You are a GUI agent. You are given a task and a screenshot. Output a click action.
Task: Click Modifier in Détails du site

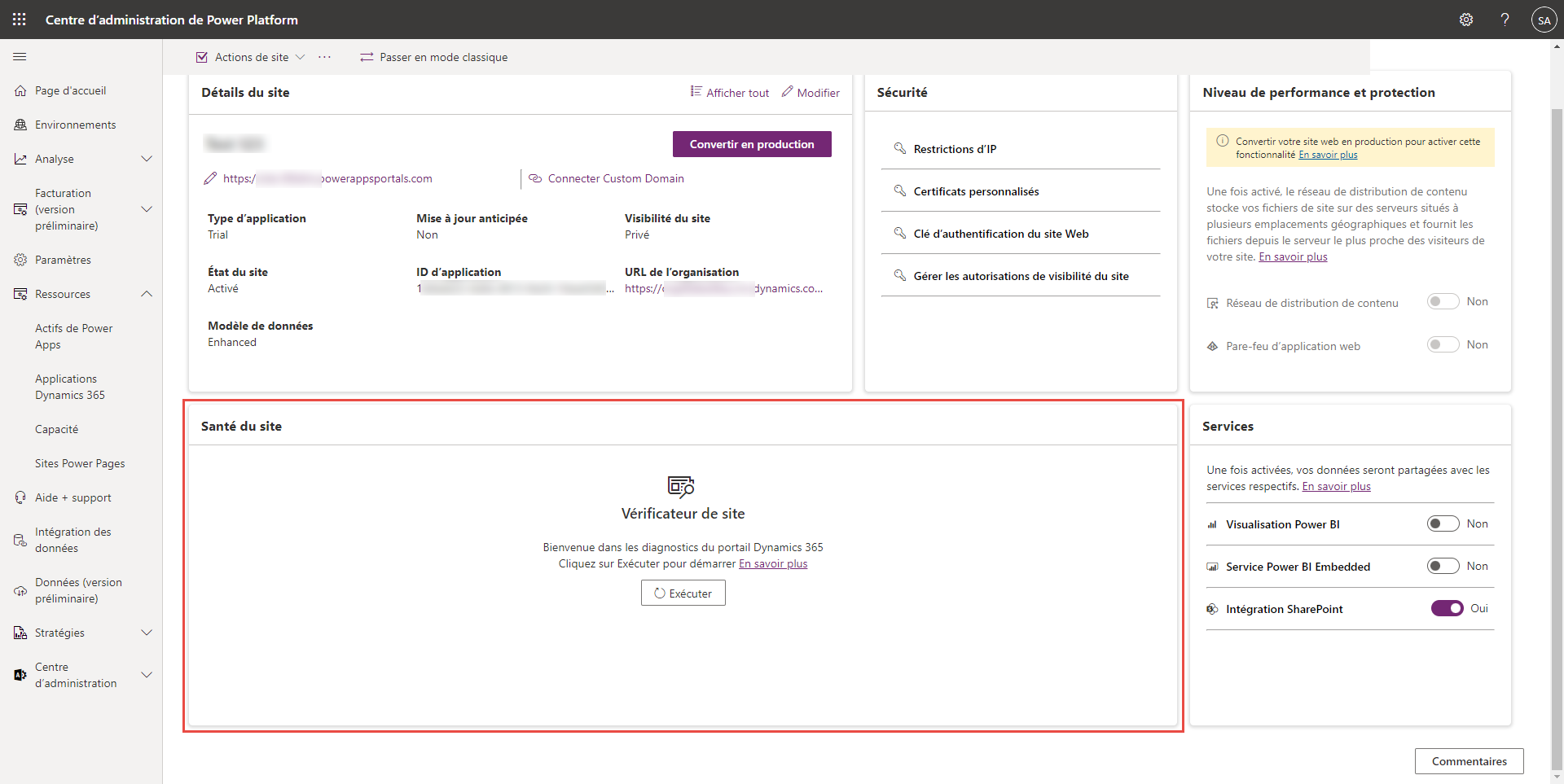(x=811, y=93)
